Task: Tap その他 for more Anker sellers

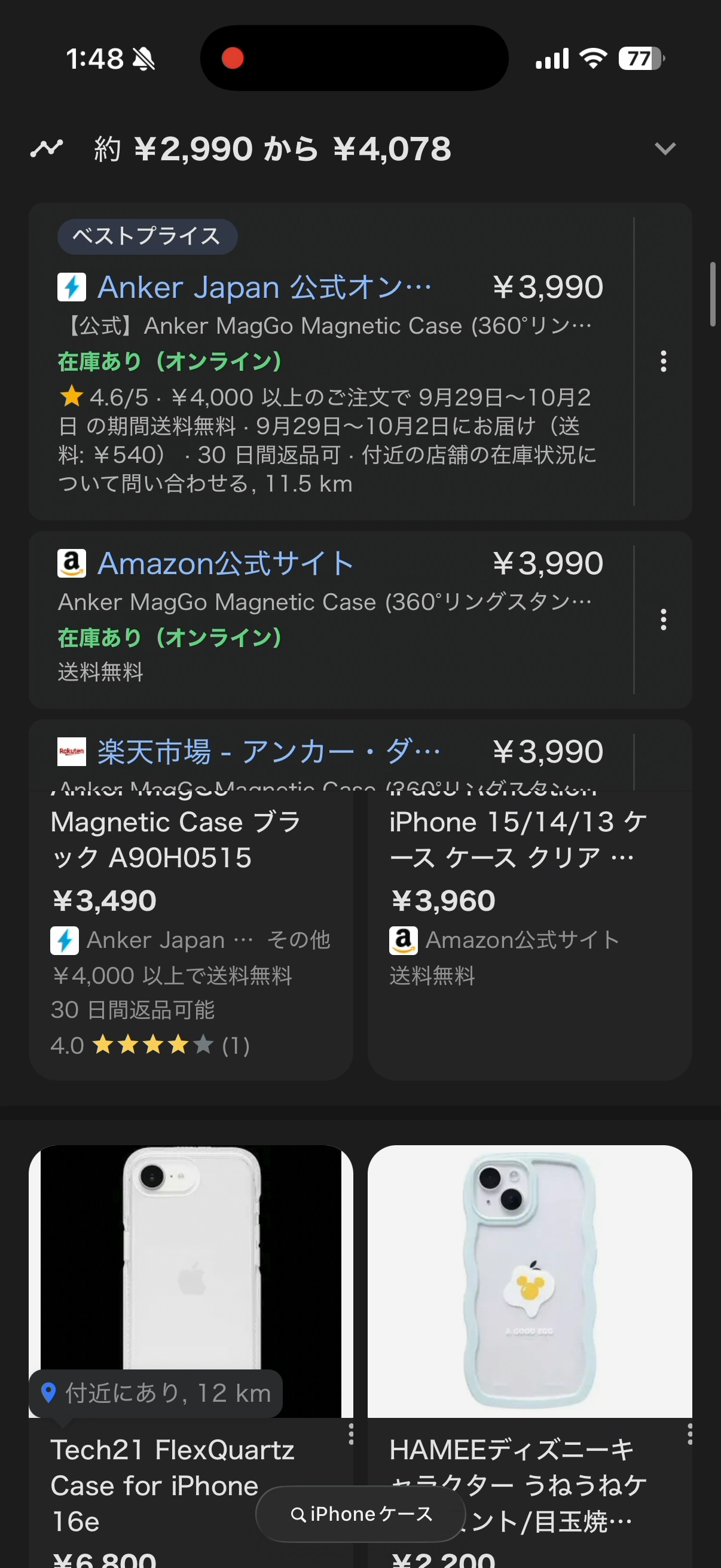Action: [x=299, y=940]
